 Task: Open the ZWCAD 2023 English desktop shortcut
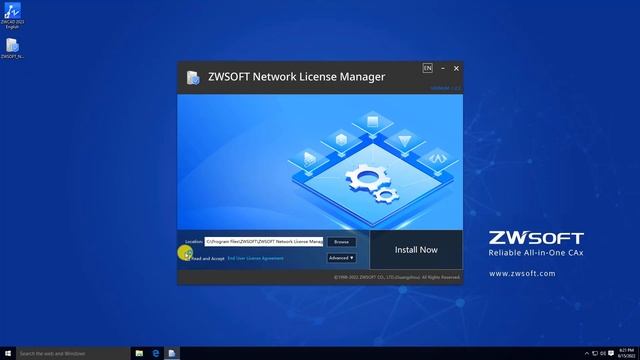point(12,16)
